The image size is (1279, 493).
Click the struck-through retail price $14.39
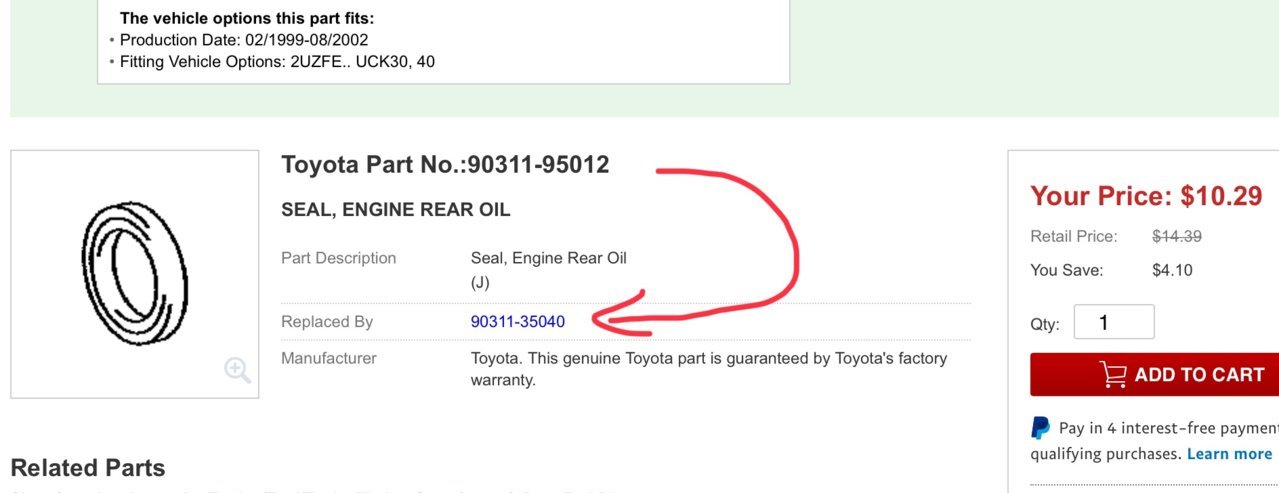pyautogui.click(x=1177, y=237)
